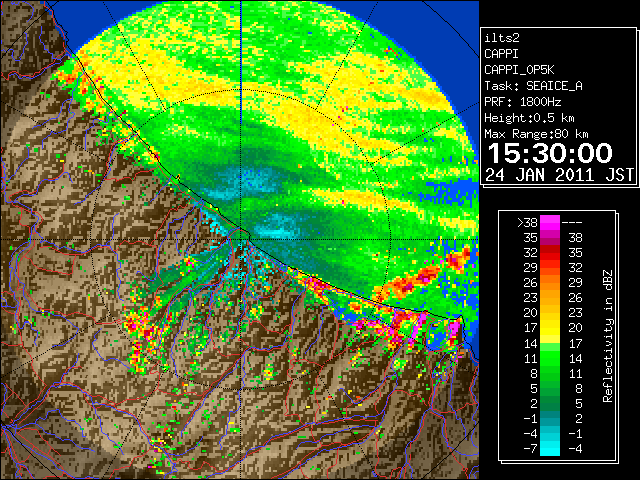The height and width of the screenshot is (480, 640).
Task: Click the '>38' legend label
Action: (x=528, y=222)
